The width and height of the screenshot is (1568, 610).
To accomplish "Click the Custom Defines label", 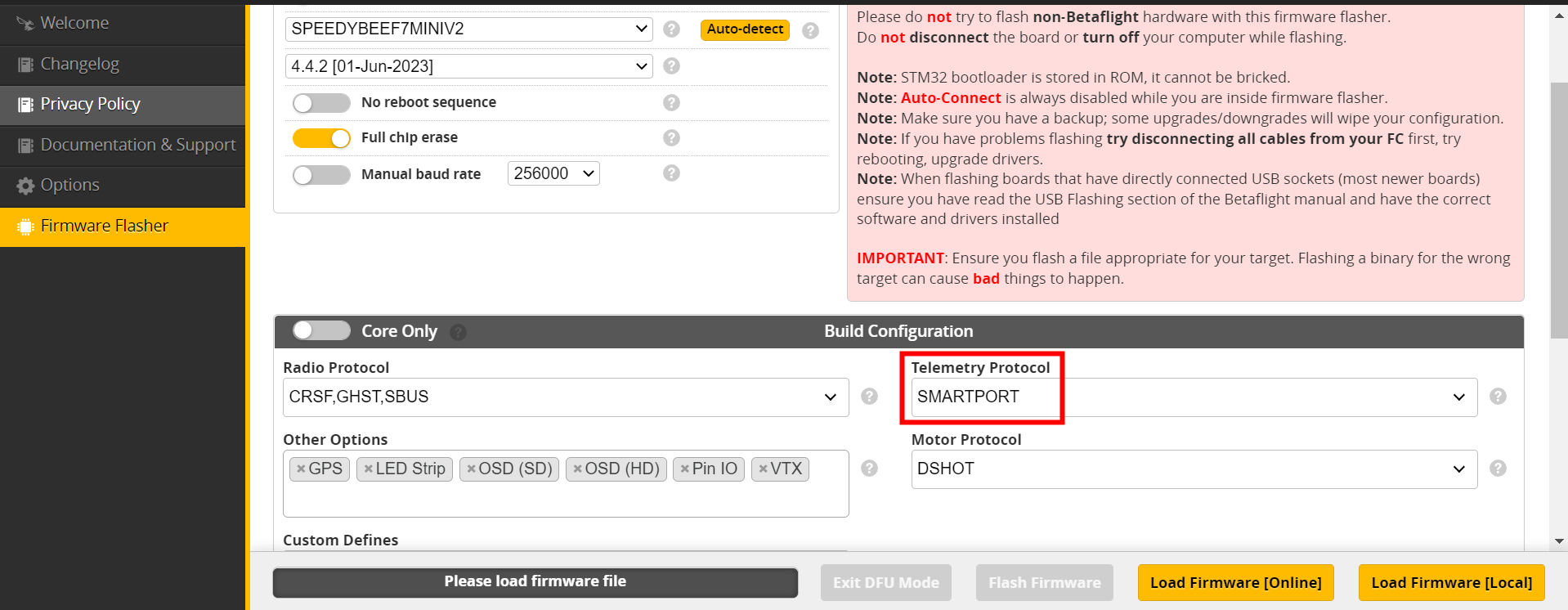I will pos(340,540).
